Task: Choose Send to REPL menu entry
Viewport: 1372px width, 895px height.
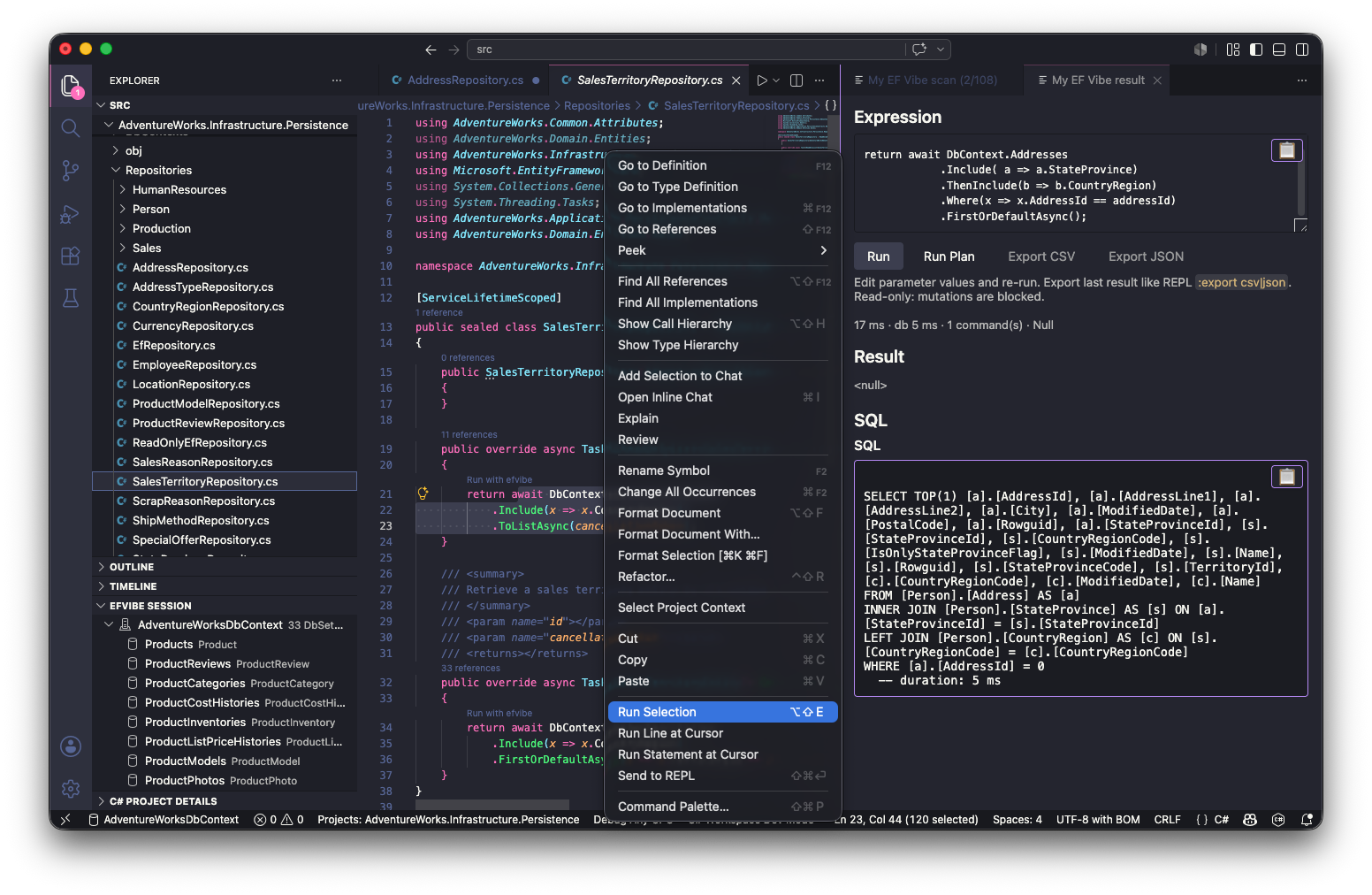Action: tap(722, 776)
